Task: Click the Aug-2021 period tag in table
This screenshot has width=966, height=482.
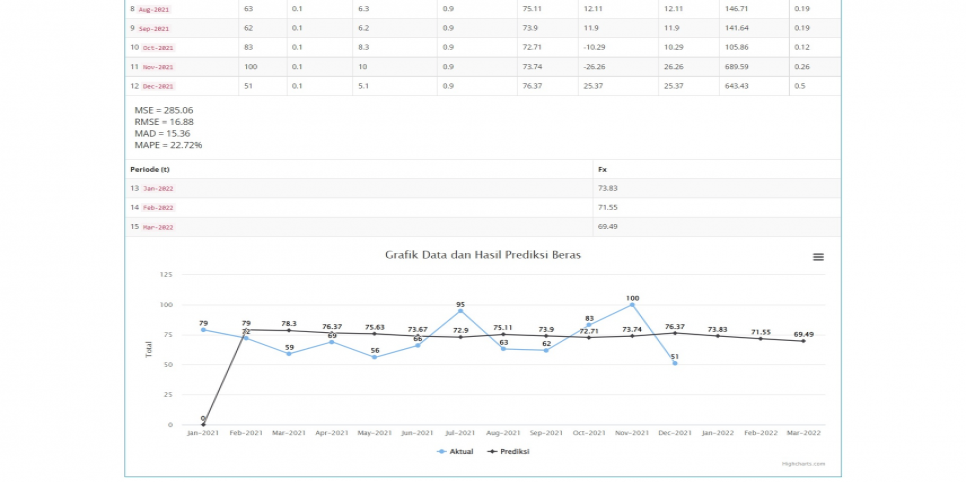Action: tap(156, 9)
